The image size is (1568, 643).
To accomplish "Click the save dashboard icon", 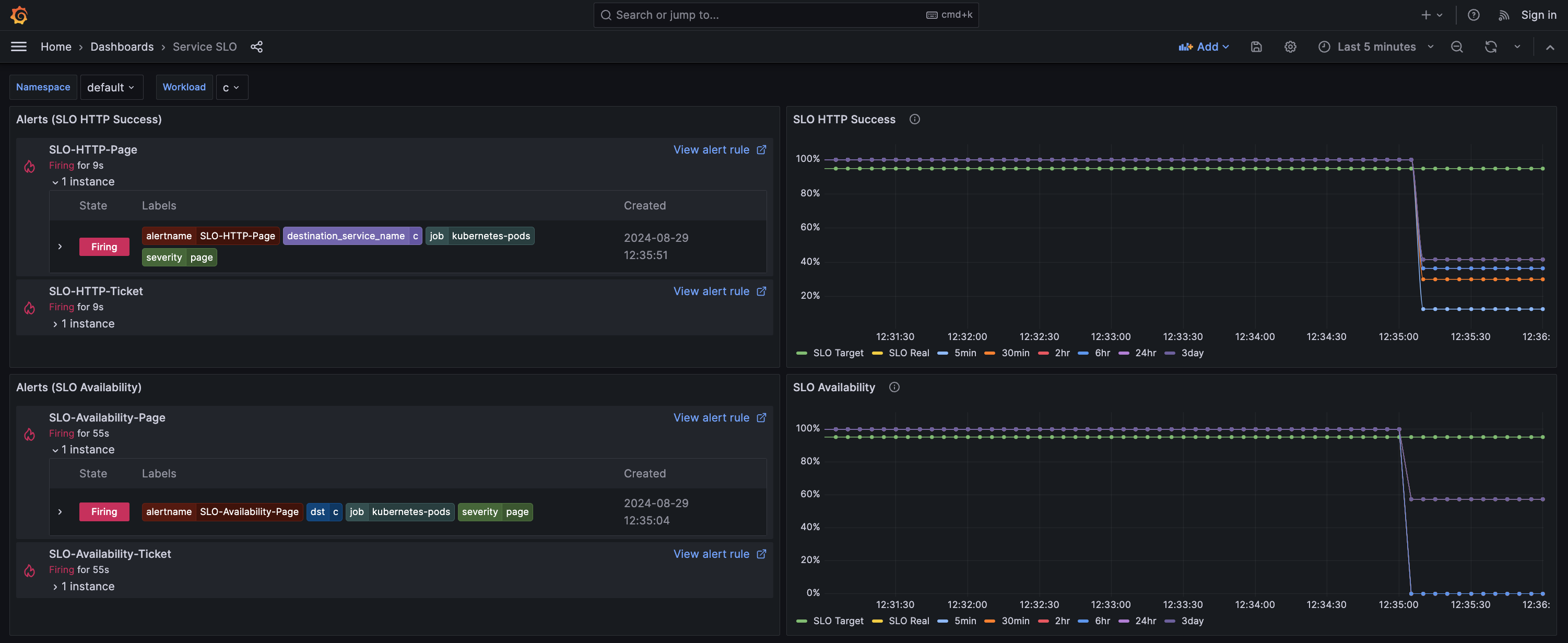I will 1256,47.
